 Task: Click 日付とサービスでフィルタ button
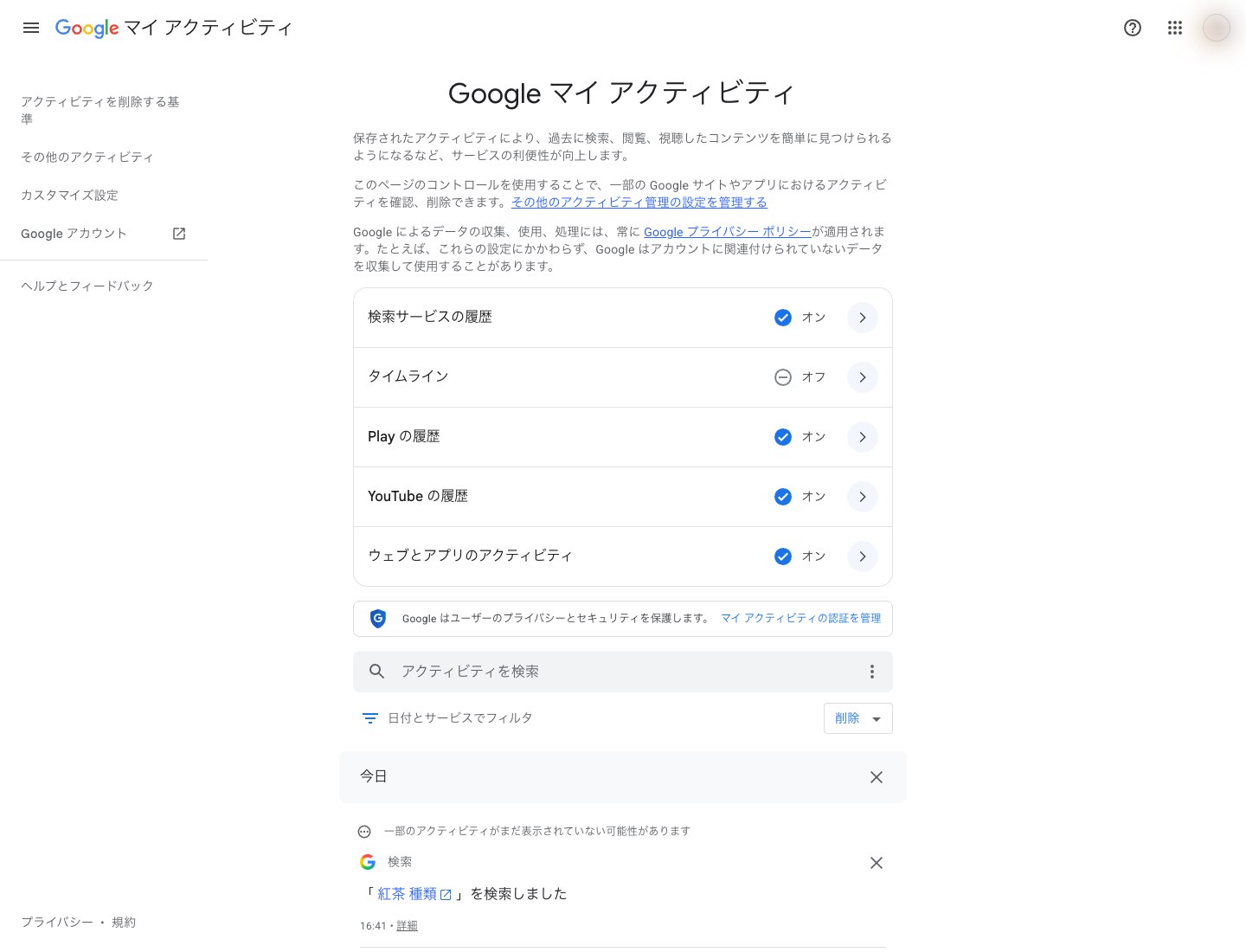click(x=447, y=718)
